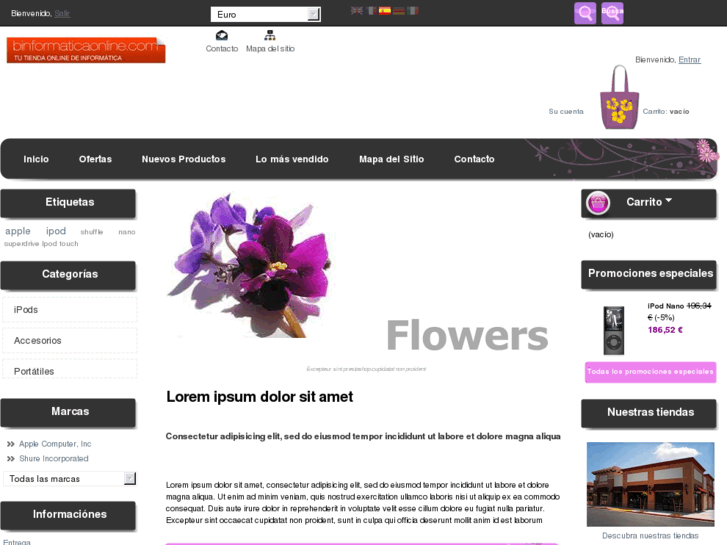Expand the Carrito block arrow

(x=669, y=200)
